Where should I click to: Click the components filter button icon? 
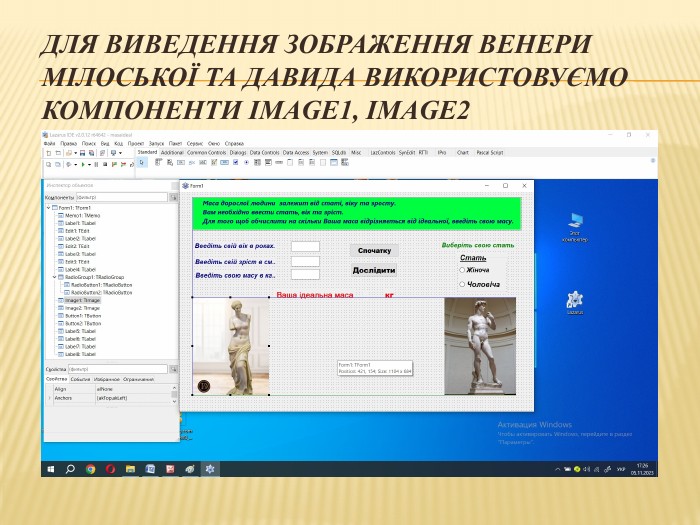tap(173, 197)
